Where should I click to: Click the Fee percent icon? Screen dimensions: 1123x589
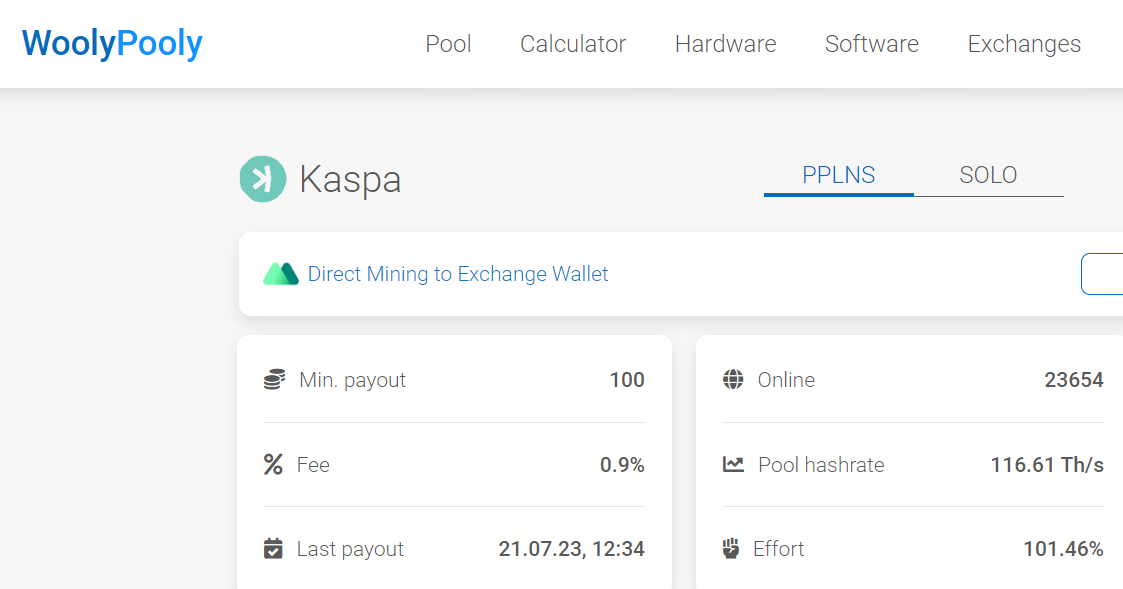[x=273, y=465]
